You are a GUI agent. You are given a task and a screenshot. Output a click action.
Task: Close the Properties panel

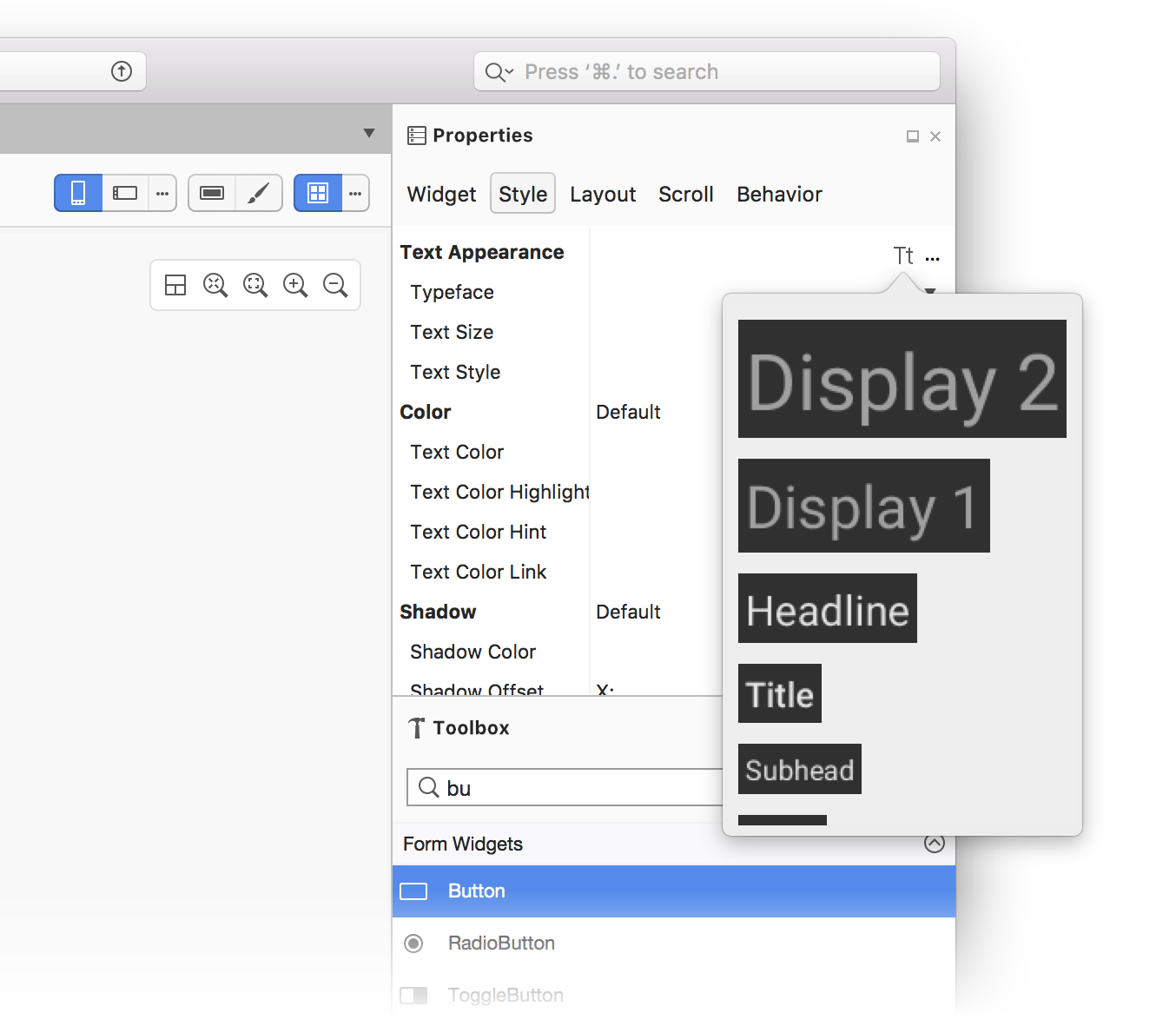coord(935,136)
